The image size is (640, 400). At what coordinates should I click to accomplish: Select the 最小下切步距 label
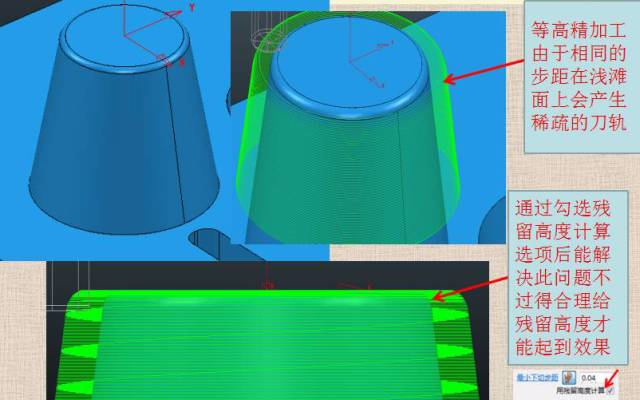[536, 379]
